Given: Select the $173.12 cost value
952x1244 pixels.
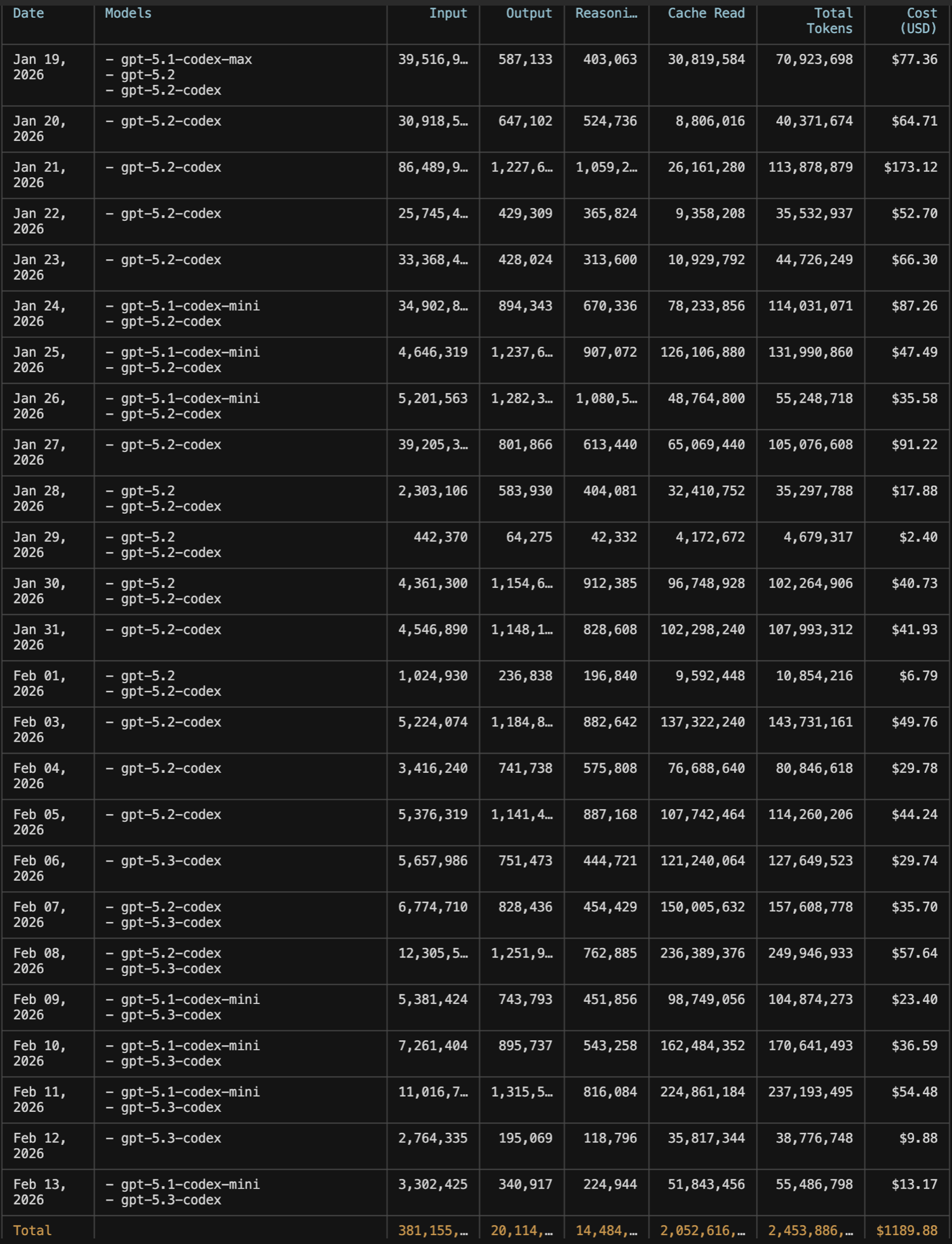Looking at the screenshot, I should tap(910, 168).
